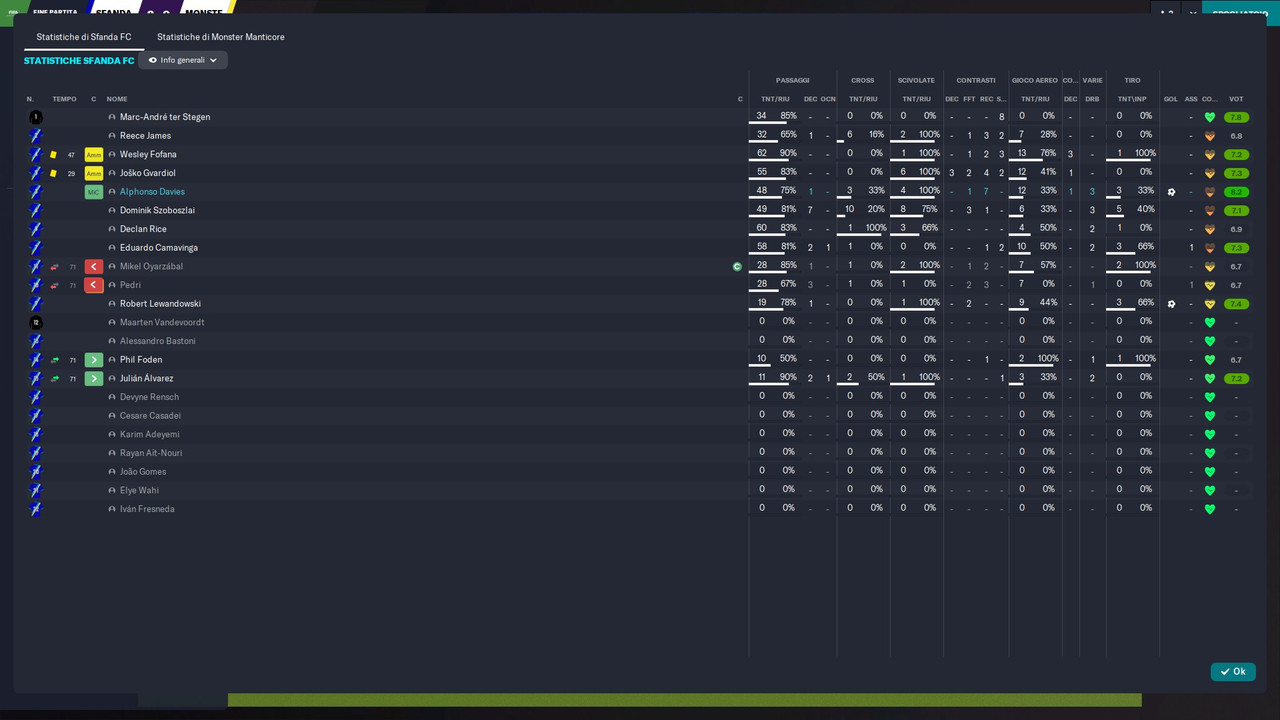Click Julián Álvarez's green substituted-on arrow
Screen dimensions: 1280x720
coord(94,379)
